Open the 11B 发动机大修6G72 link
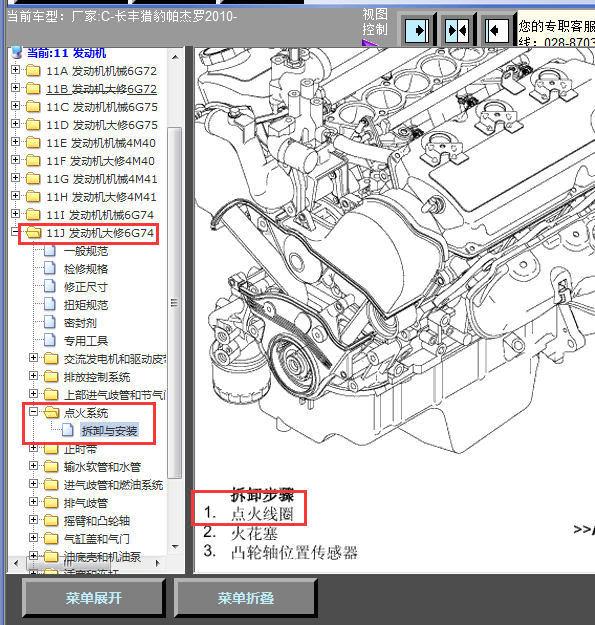Image resolution: width=595 pixels, height=625 pixels. point(101,89)
